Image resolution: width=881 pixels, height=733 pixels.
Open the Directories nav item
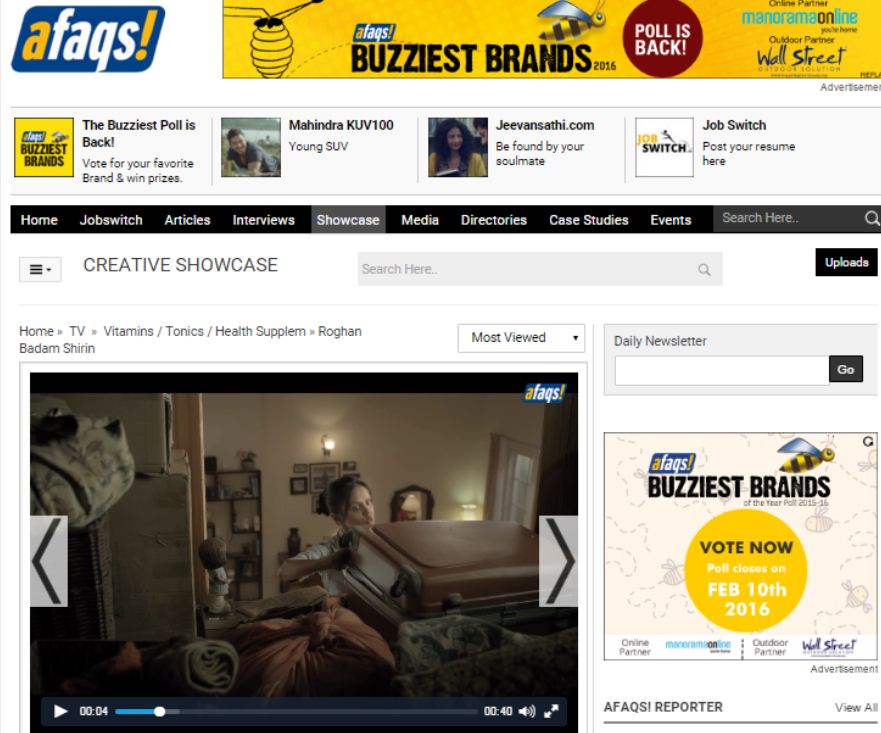point(494,220)
